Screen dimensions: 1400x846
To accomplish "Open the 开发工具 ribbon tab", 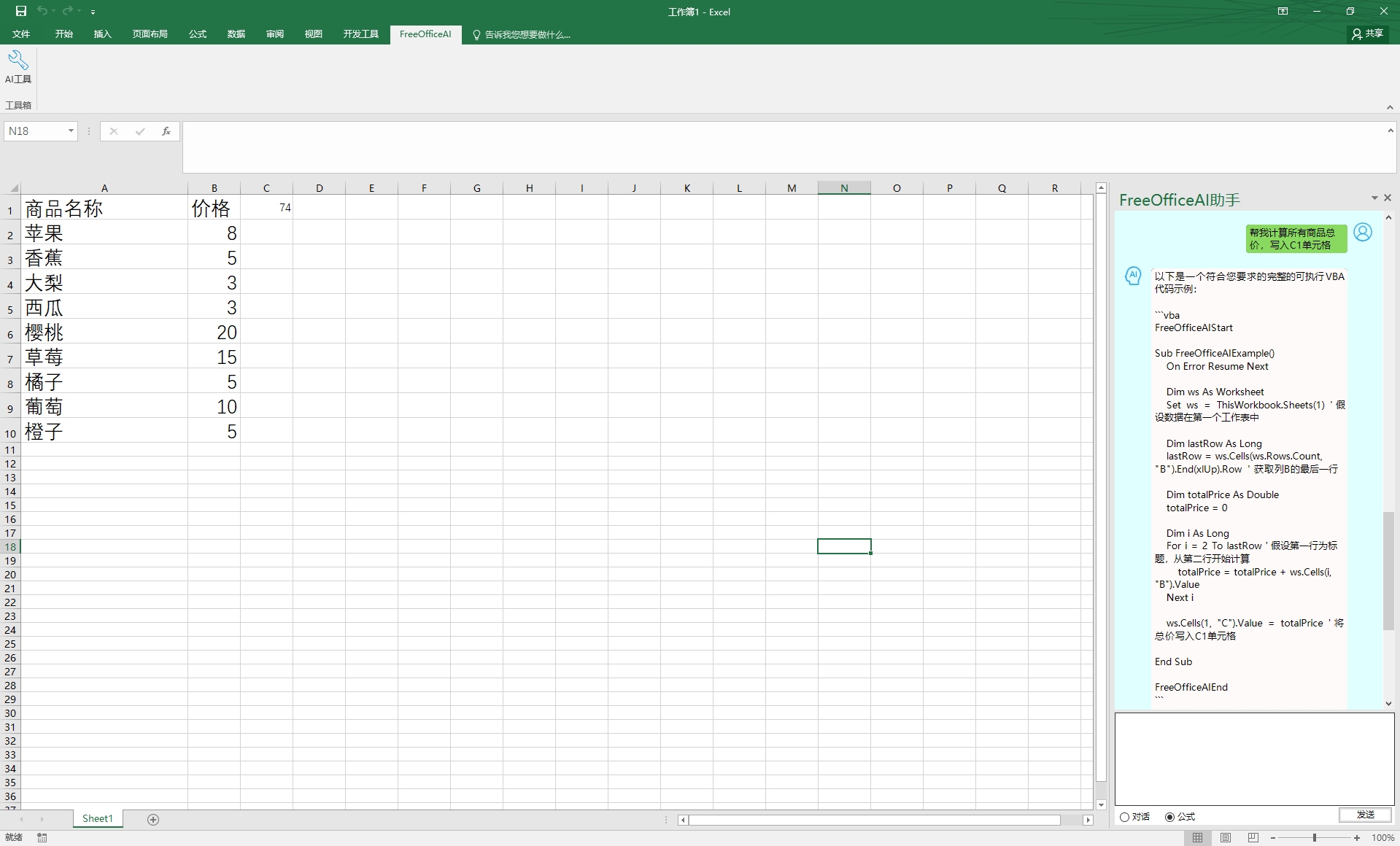I will 360,34.
